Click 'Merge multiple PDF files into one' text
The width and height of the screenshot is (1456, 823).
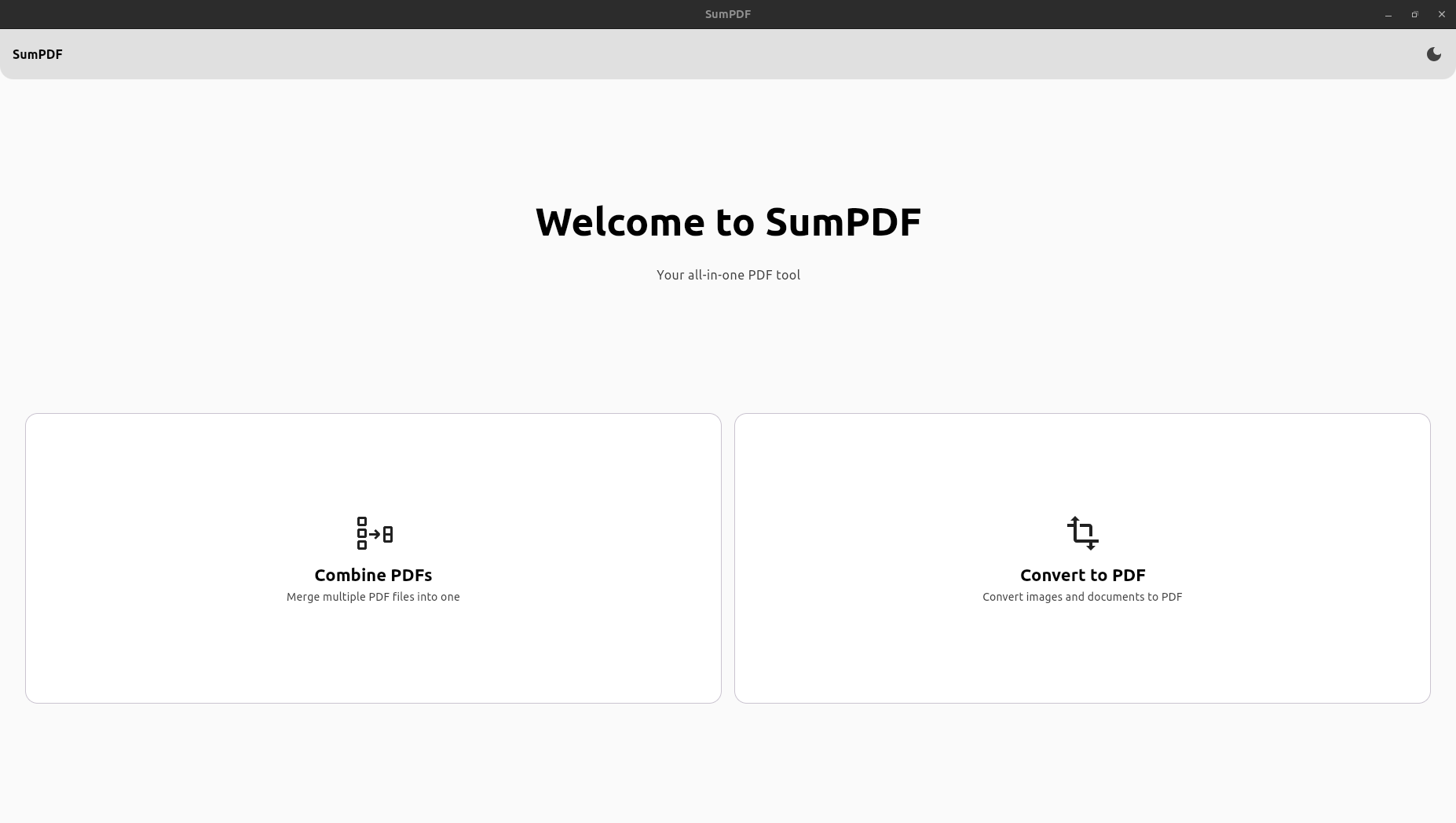tap(373, 597)
